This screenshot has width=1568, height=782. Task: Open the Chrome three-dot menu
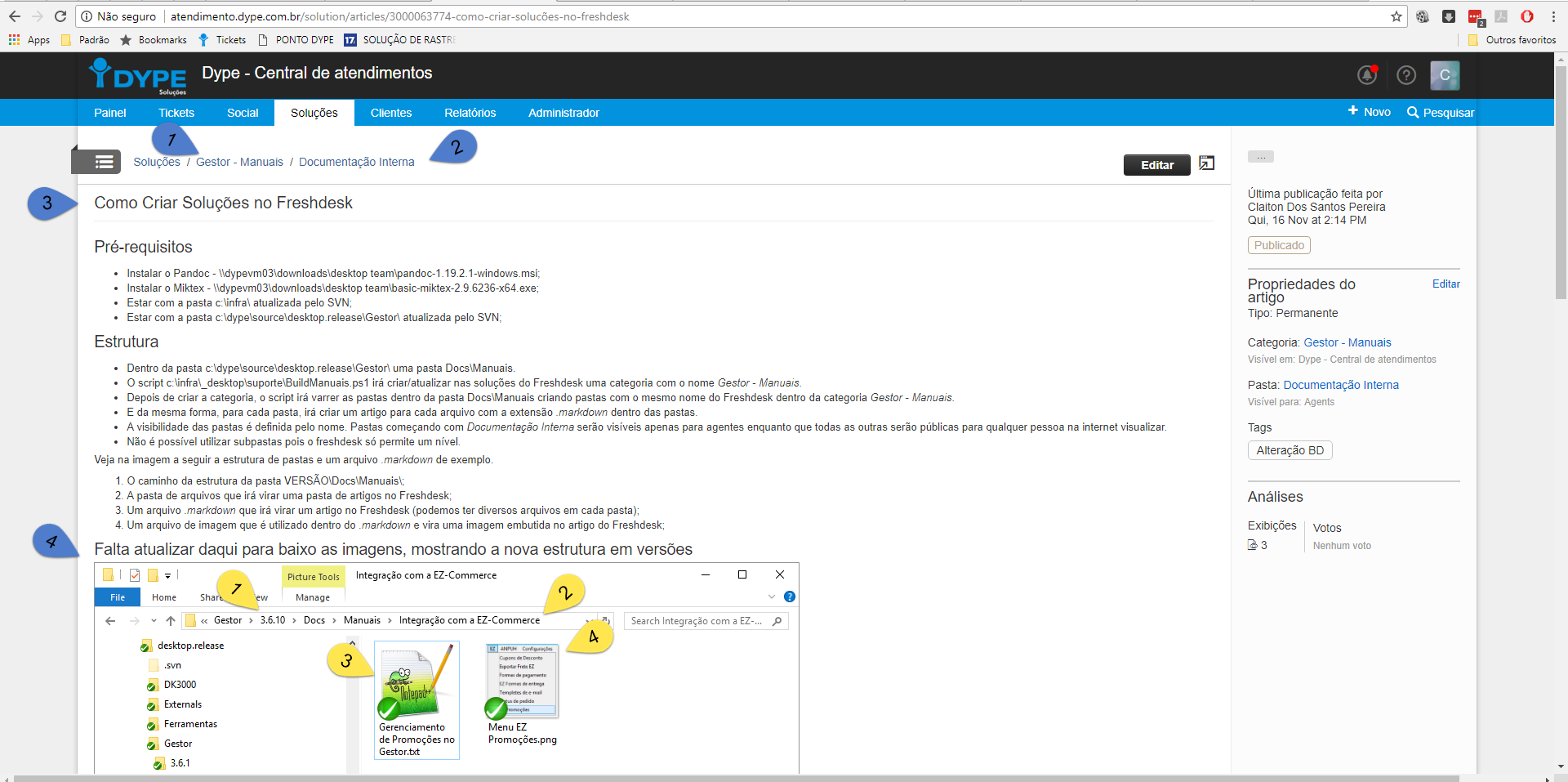tap(1553, 16)
